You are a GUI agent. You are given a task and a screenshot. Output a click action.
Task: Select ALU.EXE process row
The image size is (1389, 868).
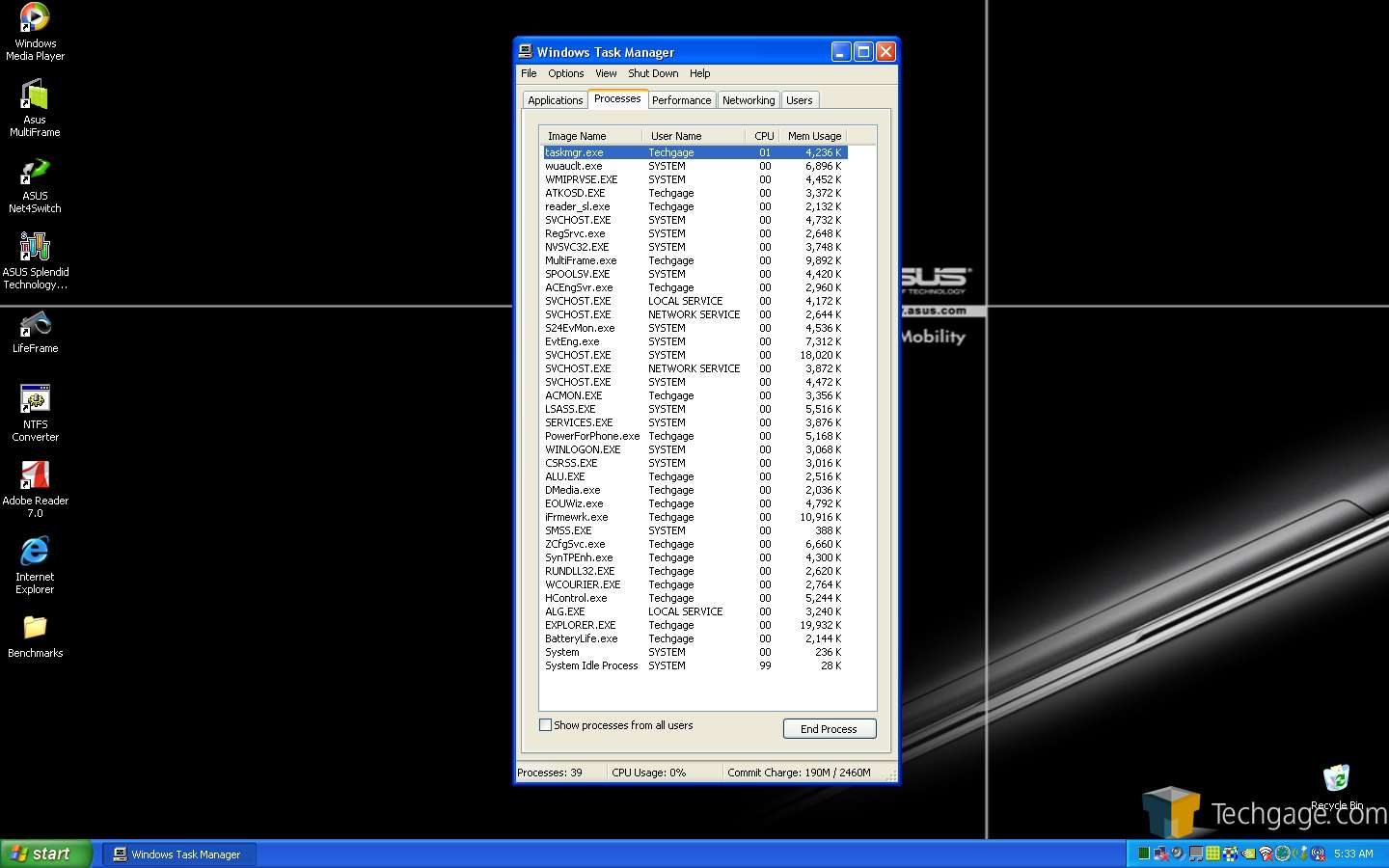tap(694, 476)
